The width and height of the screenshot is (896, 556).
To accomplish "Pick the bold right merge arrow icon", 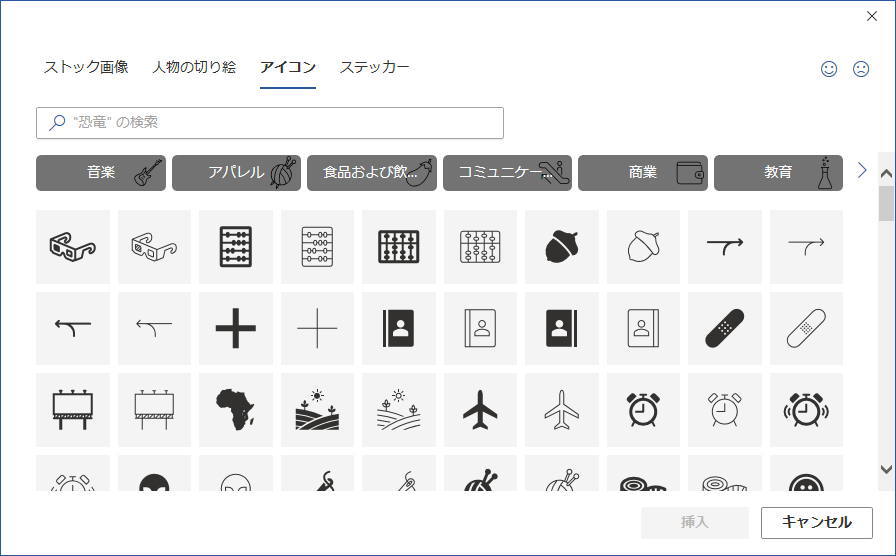I will [x=725, y=247].
